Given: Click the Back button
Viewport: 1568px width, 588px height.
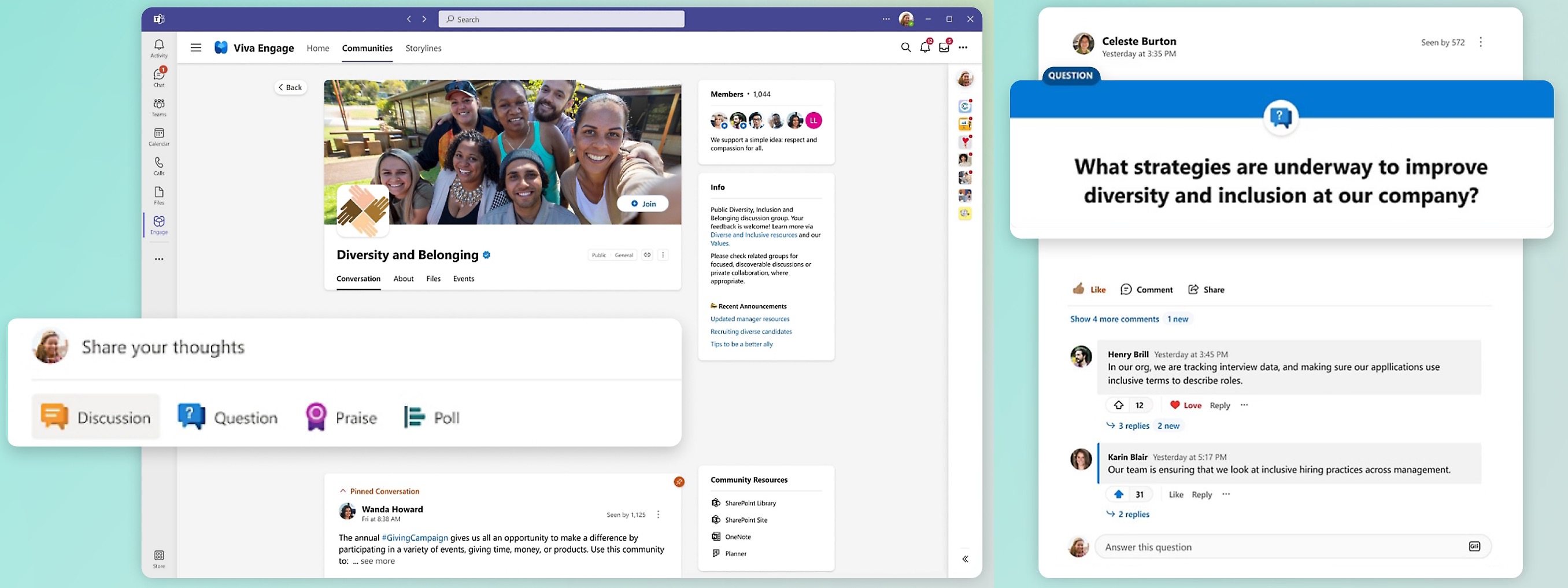Looking at the screenshot, I should [290, 87].
